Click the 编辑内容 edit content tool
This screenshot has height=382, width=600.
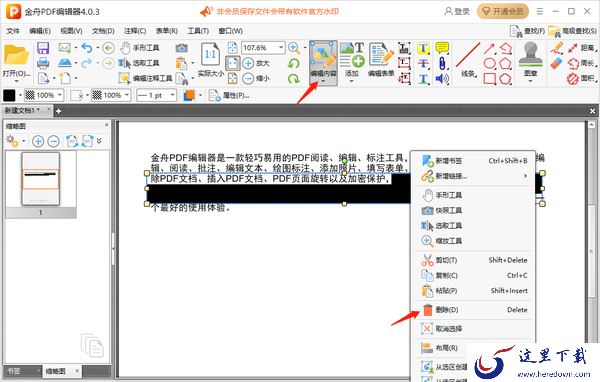[323, 63]
